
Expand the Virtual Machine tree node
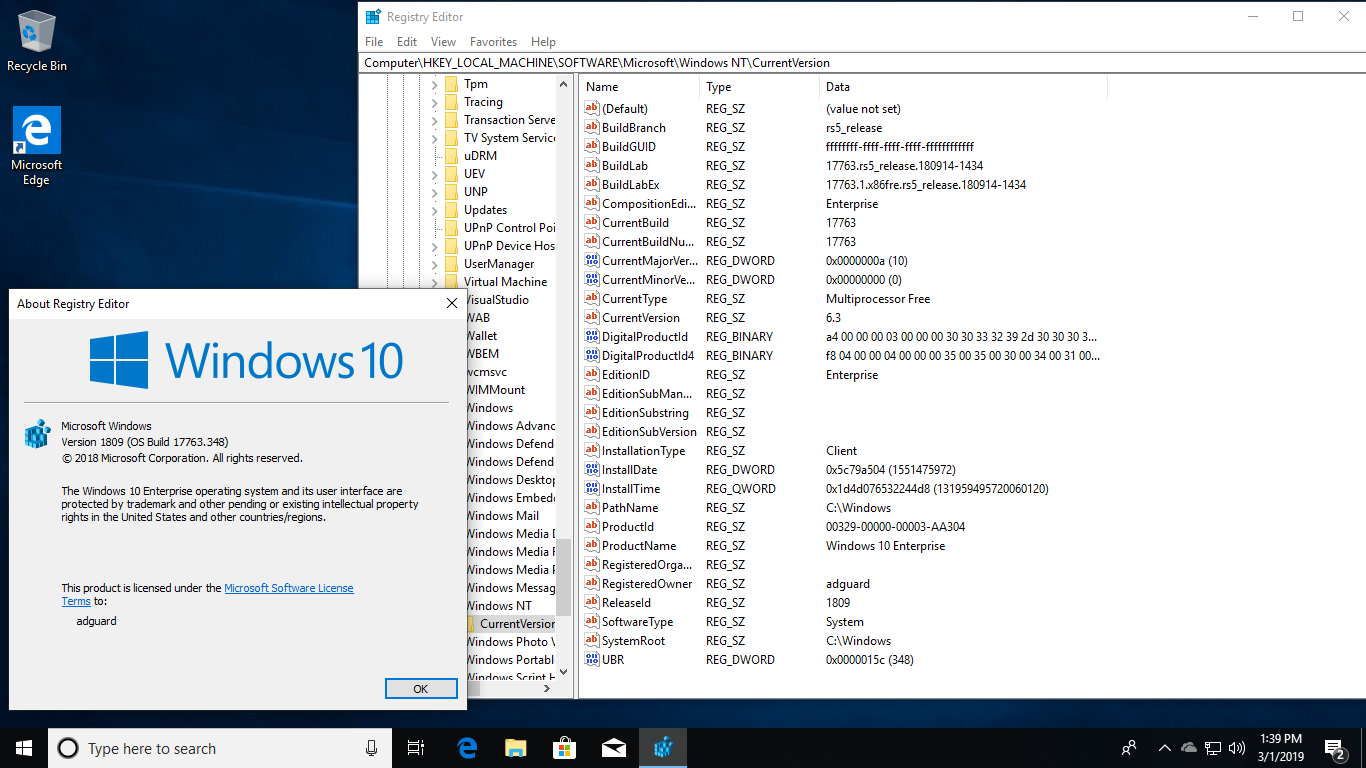tap(434, 282)
